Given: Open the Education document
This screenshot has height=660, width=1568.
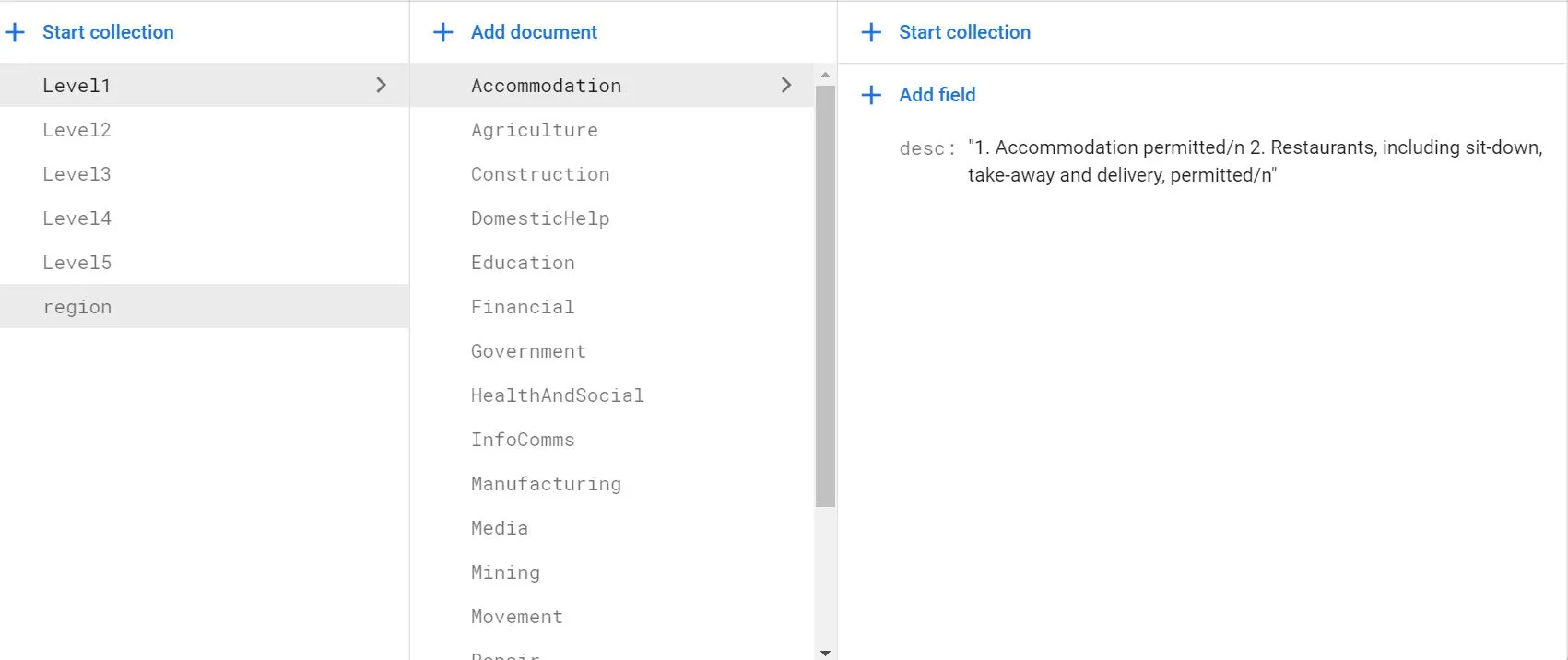Looking at the screenshot, I should tap(523, 263).
